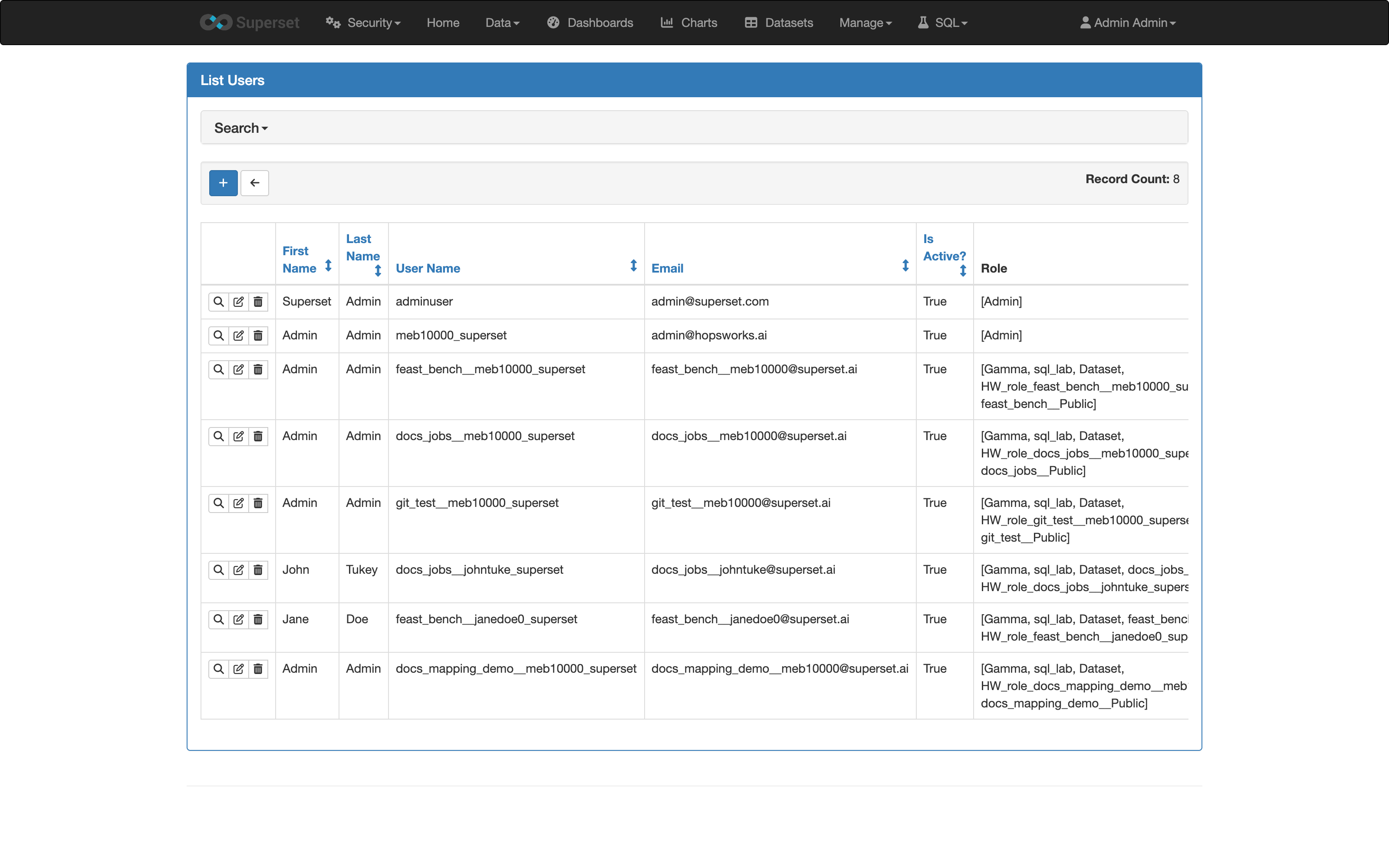Viewport: 1389px width, 868px height.
Task: Click edit icon for git_test__meb10000_superset
Action: (x=238, y=503)
